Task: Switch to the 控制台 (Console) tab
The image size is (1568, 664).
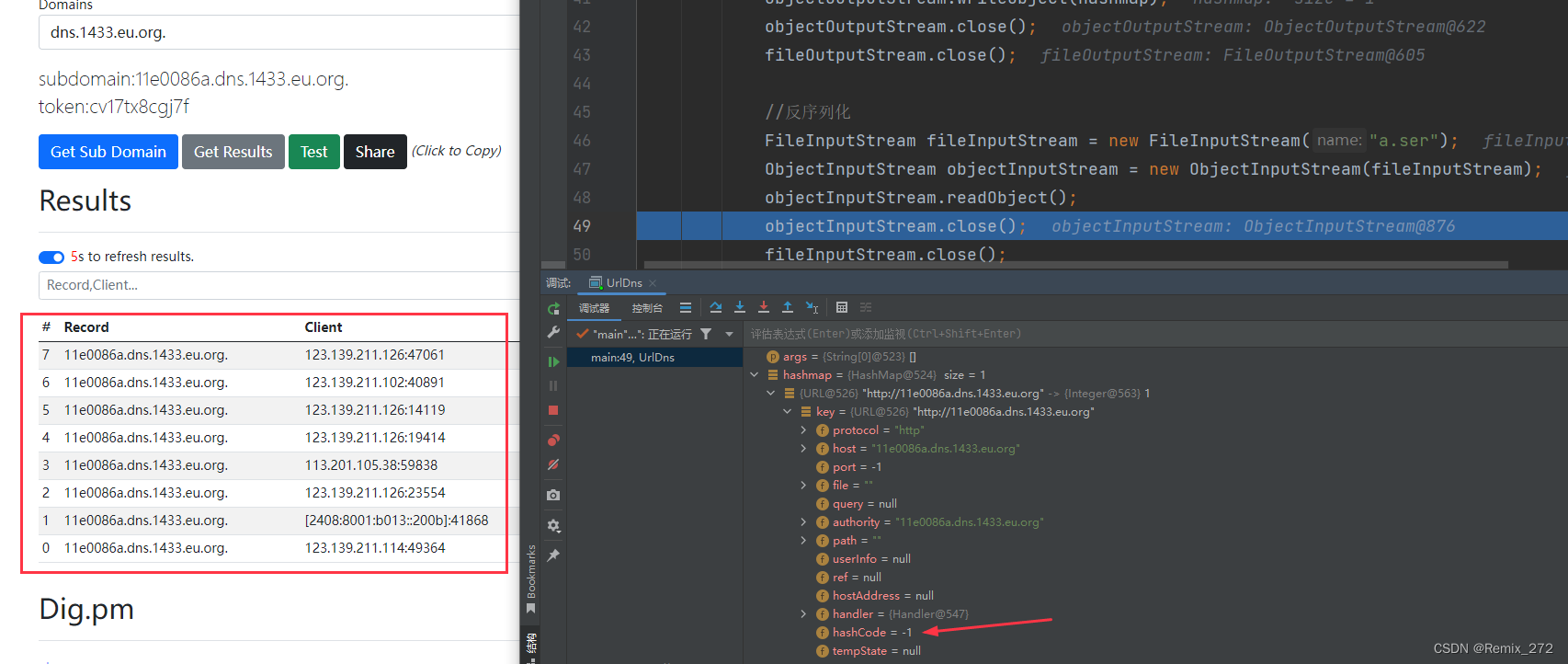Action: pyautogui.click(x=647, y=308)
